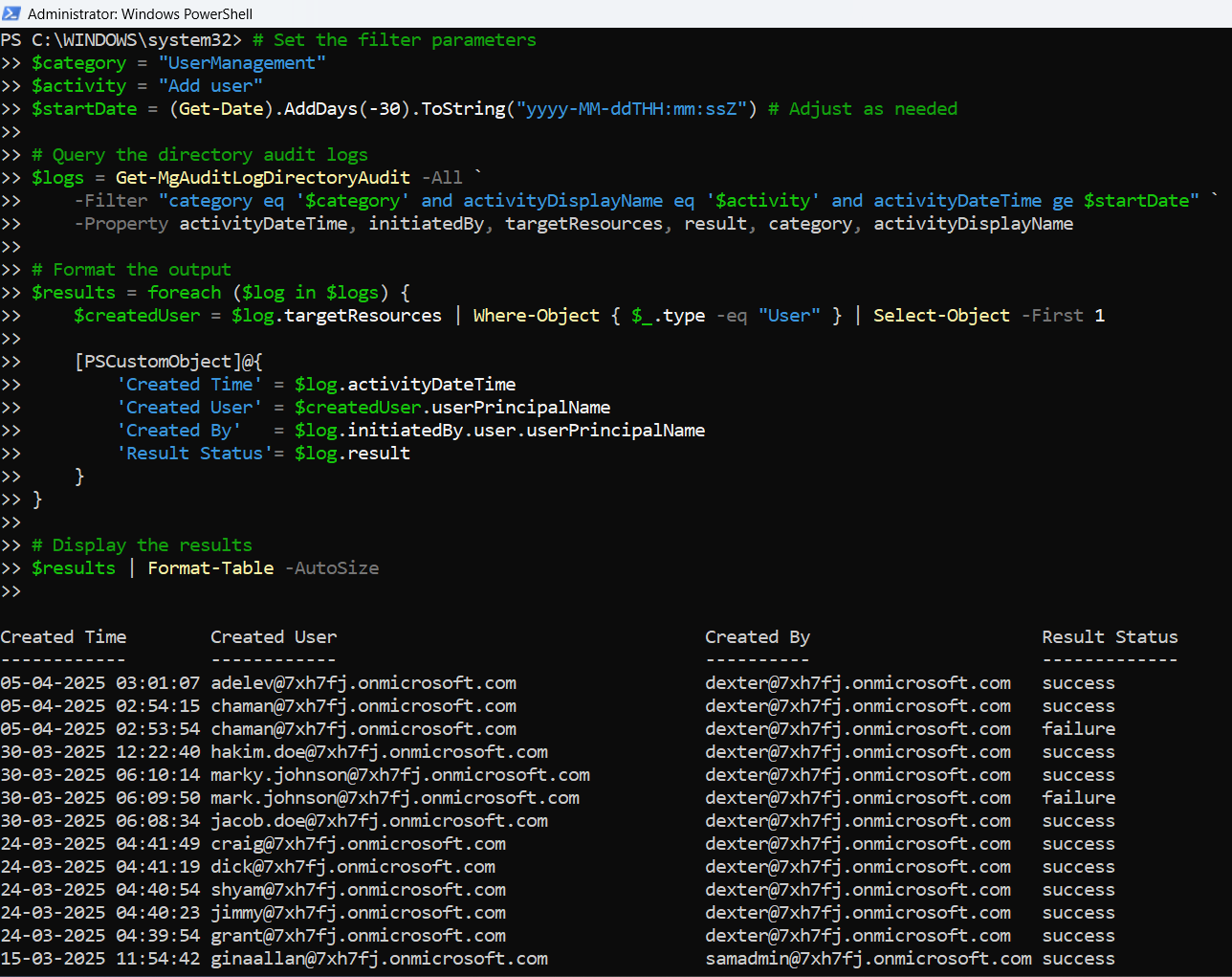Click the '# Adjust as needed' comment

tap(863, 109)
